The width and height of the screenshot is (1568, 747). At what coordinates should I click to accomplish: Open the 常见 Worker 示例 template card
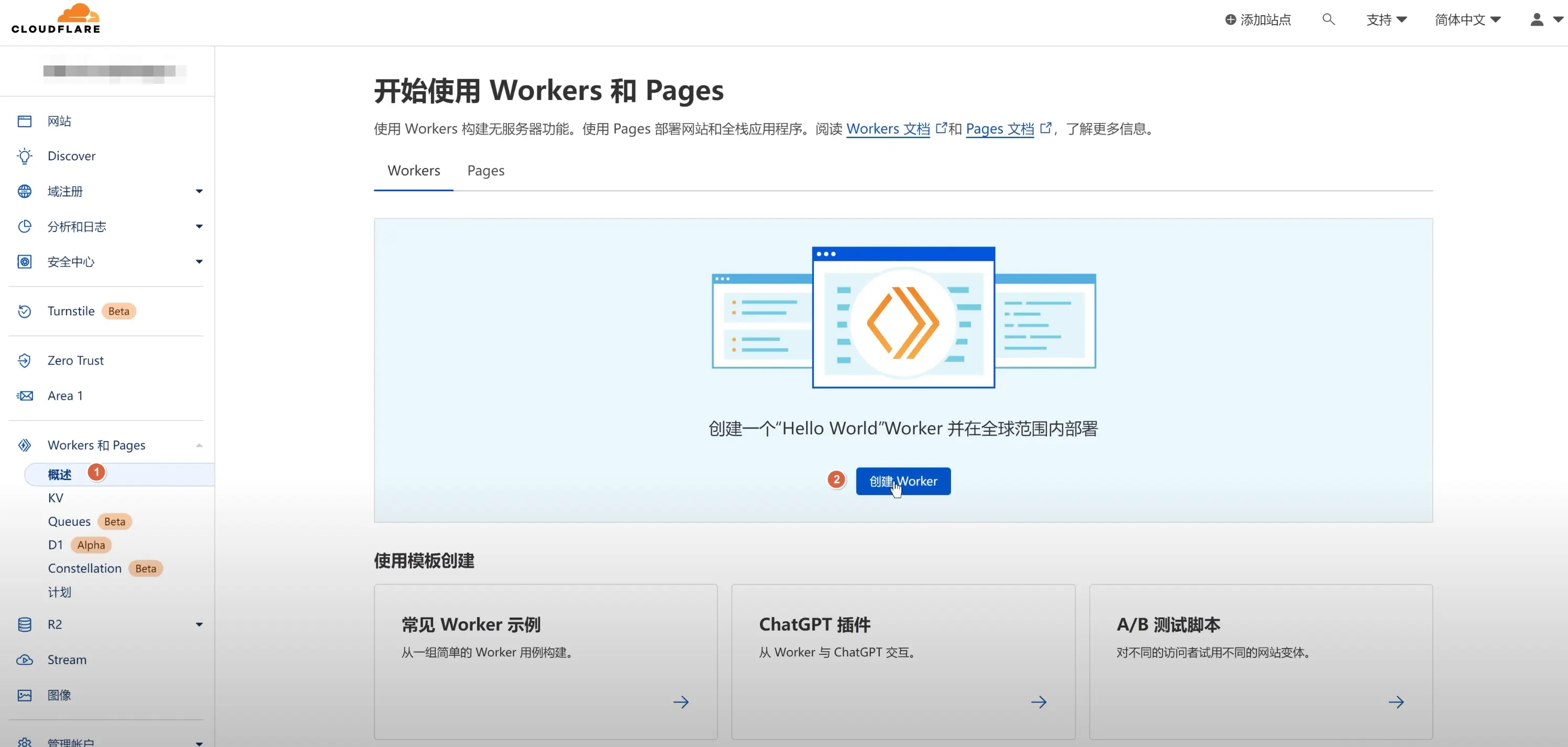(x=545, y=662)
